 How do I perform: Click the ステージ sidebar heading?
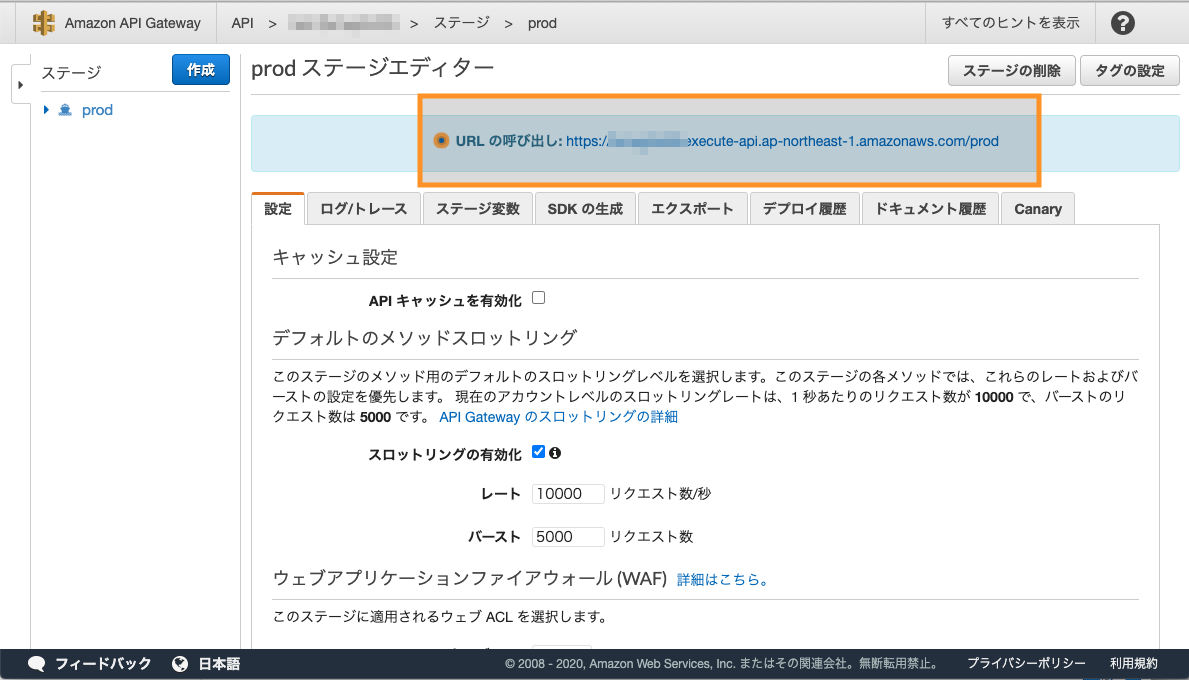(71, 73)
